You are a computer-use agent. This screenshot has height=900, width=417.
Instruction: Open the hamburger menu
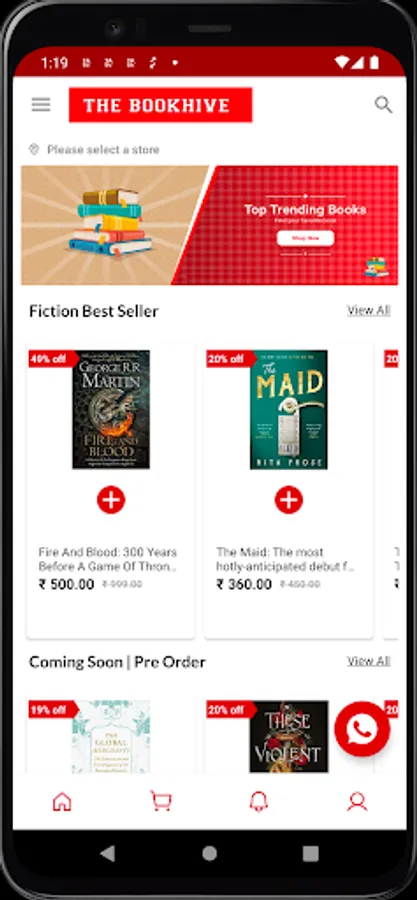(x=41, y=104)
